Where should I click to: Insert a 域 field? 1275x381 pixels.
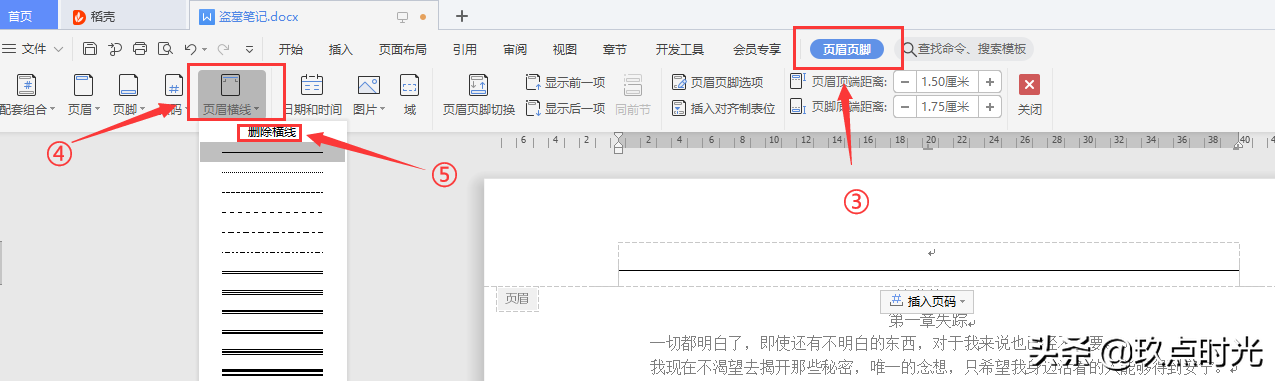[410, 95]
